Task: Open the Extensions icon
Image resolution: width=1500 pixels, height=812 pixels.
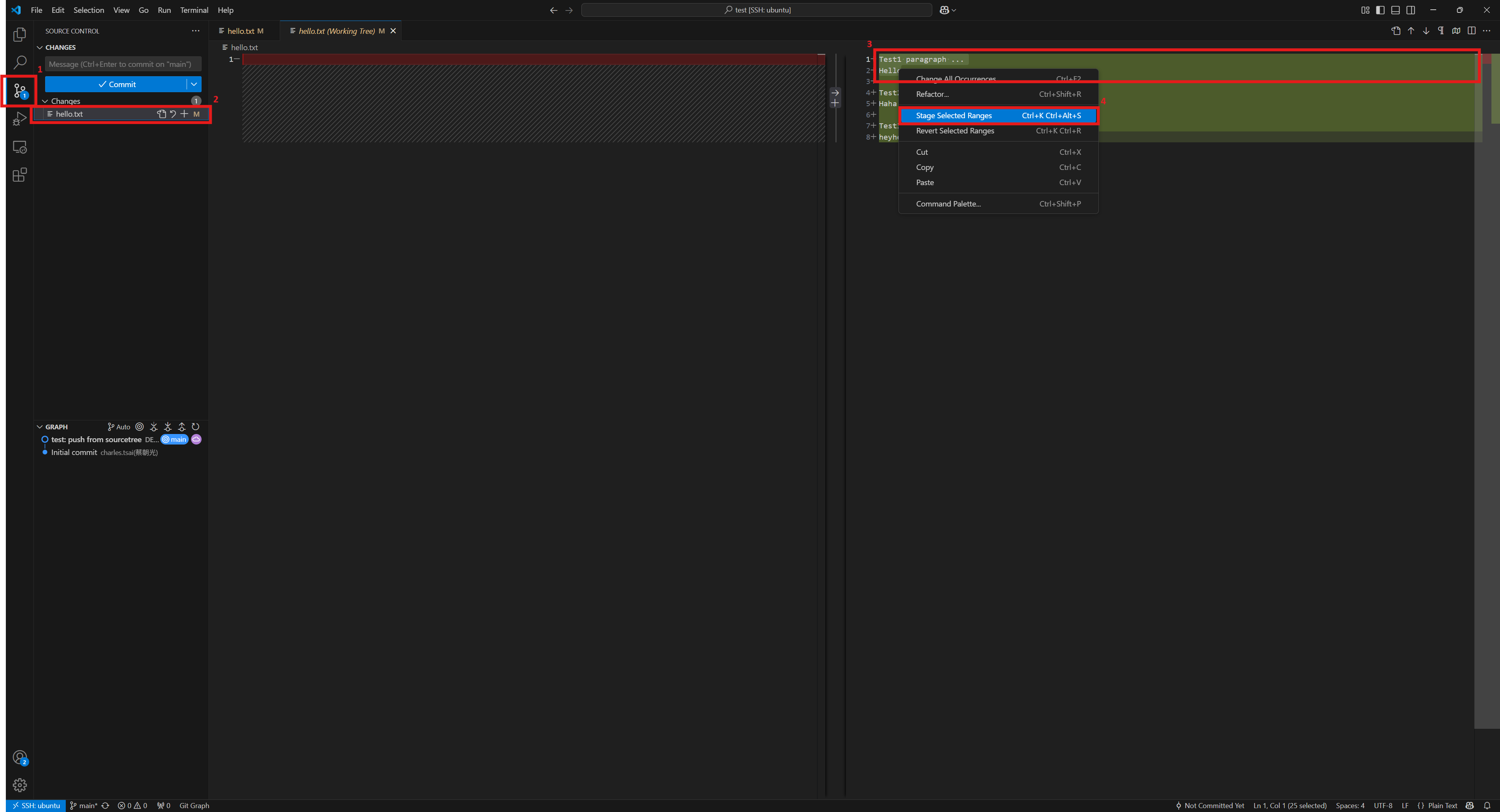Action: pos(20,175)
